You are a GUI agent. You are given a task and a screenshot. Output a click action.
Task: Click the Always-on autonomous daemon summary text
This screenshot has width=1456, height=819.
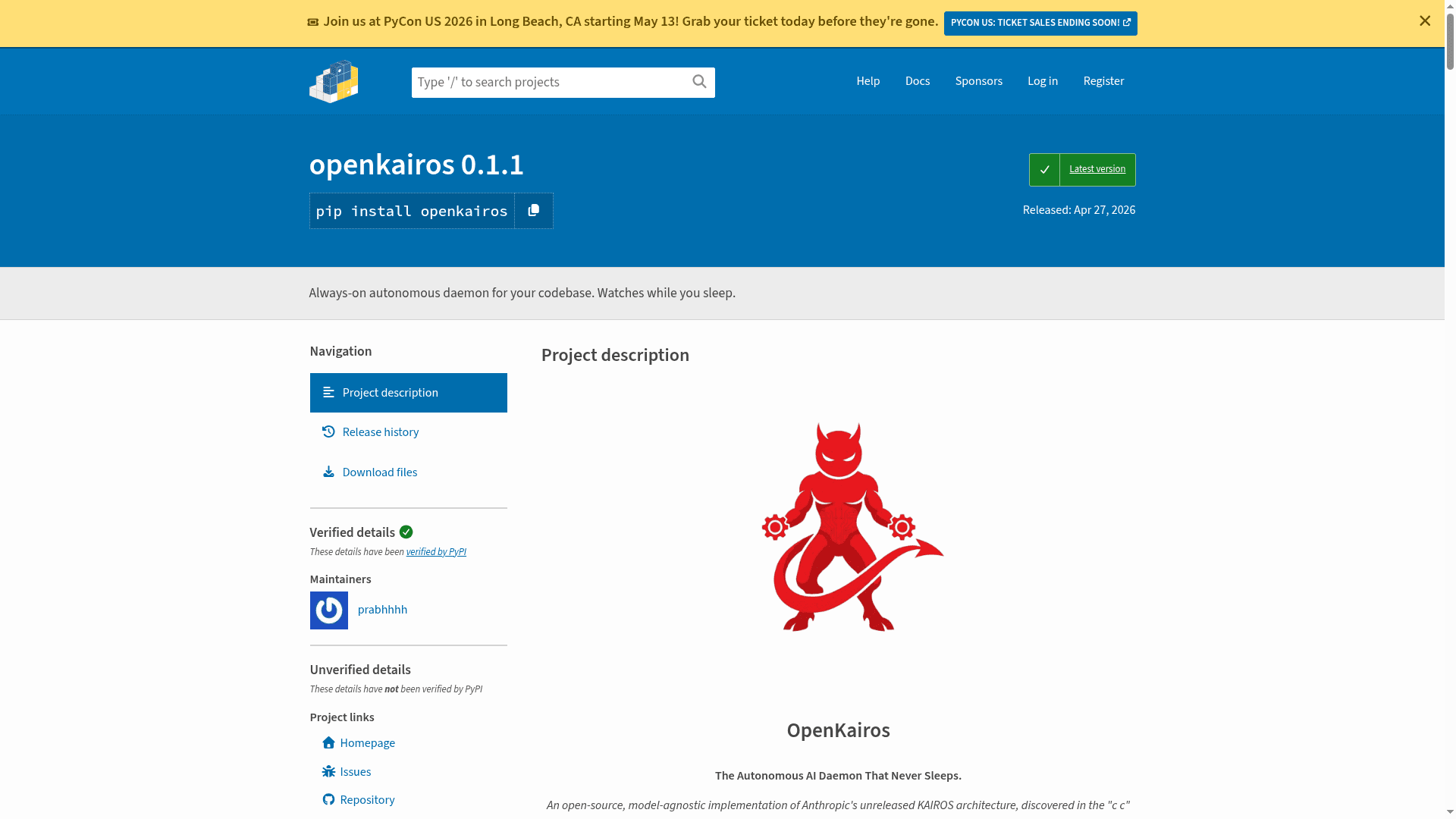[x=522, y=293]
